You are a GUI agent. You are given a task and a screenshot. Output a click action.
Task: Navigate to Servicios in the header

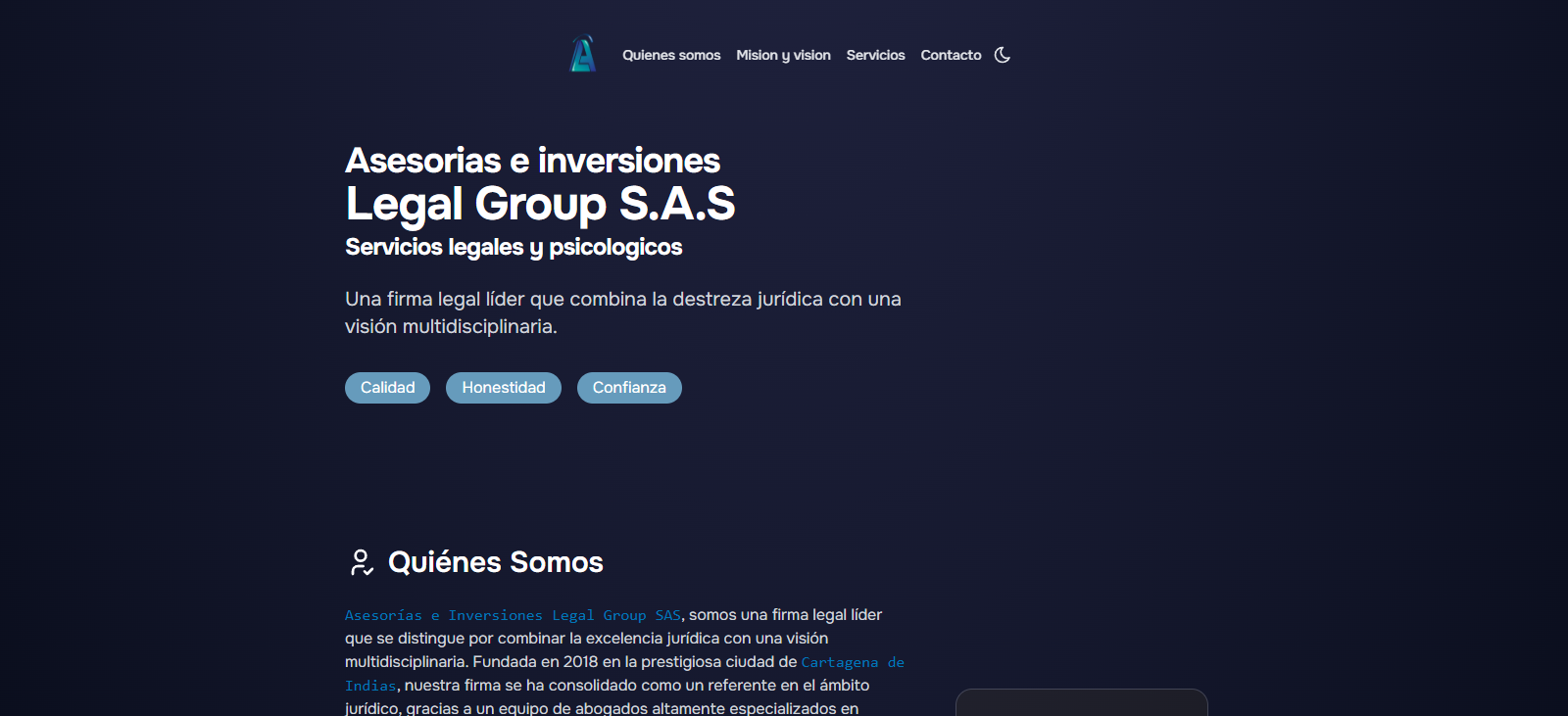pos(875,55)
